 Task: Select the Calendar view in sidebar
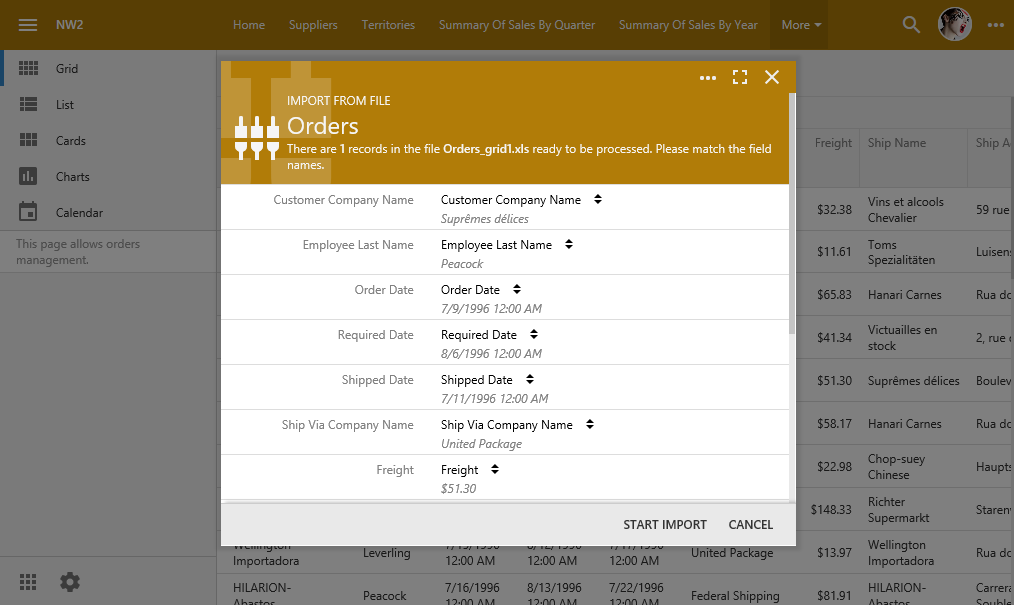79,213
